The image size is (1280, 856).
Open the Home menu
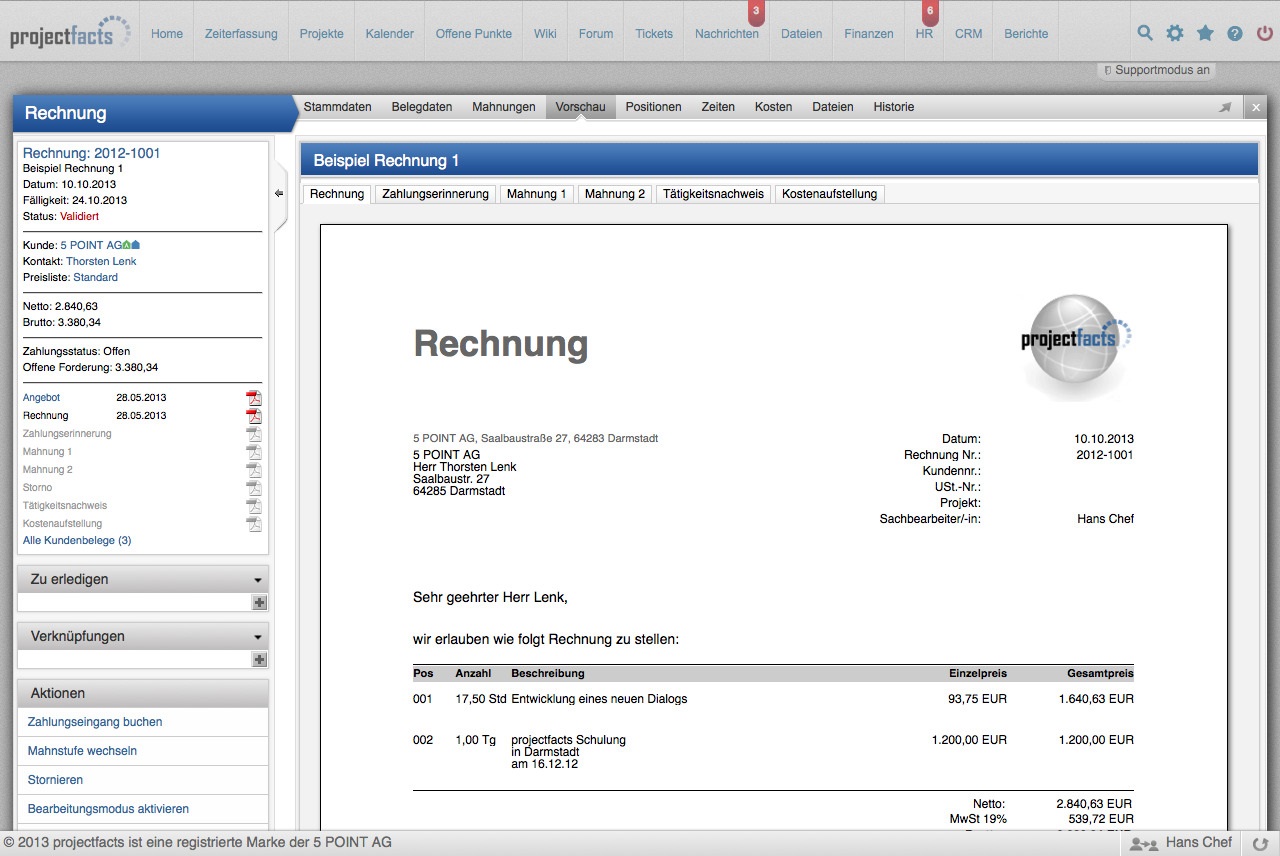click(x=167, y=33)
